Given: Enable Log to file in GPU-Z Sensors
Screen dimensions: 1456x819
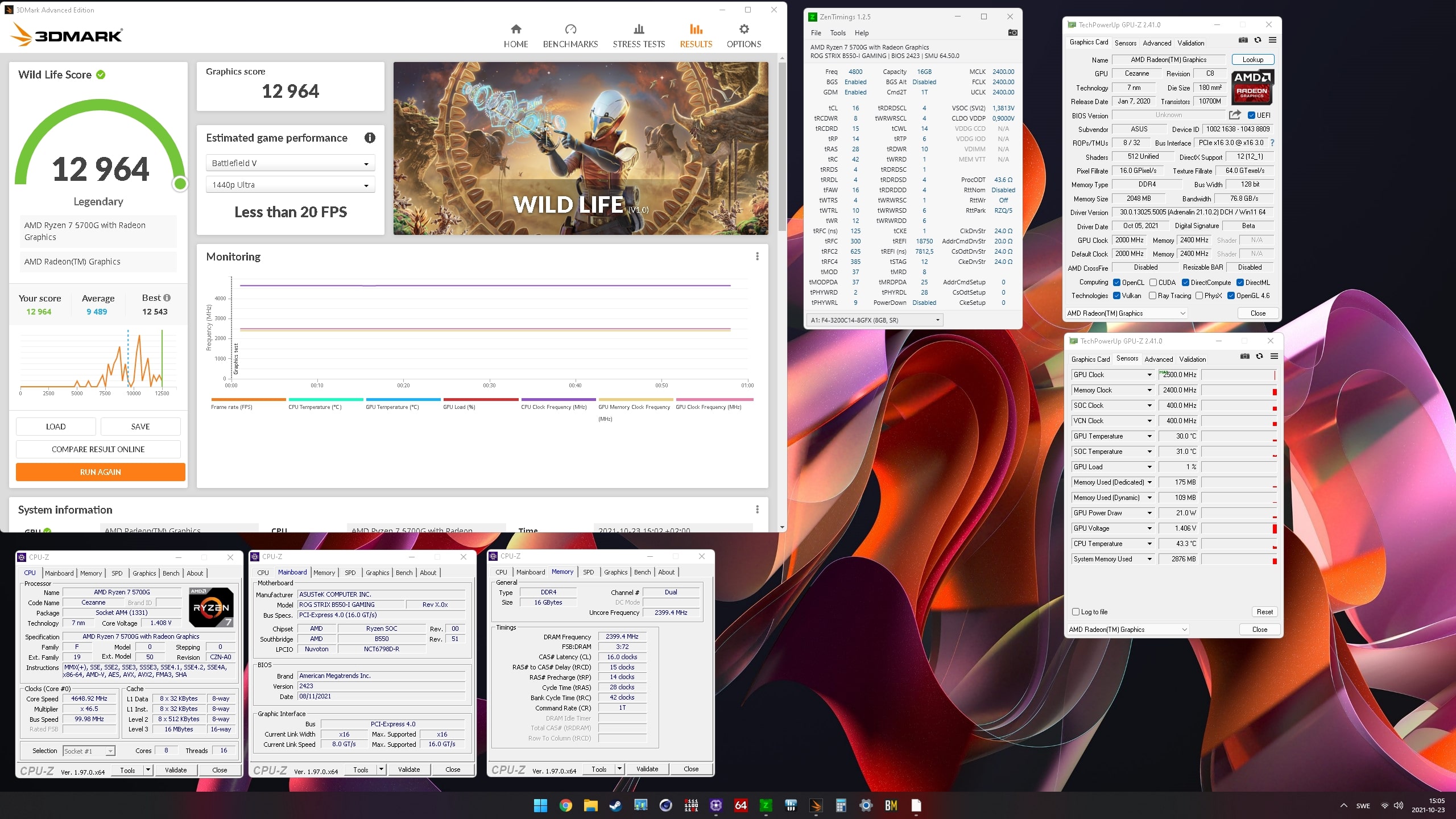Looking at the screenshot, I should (1076, 612).
